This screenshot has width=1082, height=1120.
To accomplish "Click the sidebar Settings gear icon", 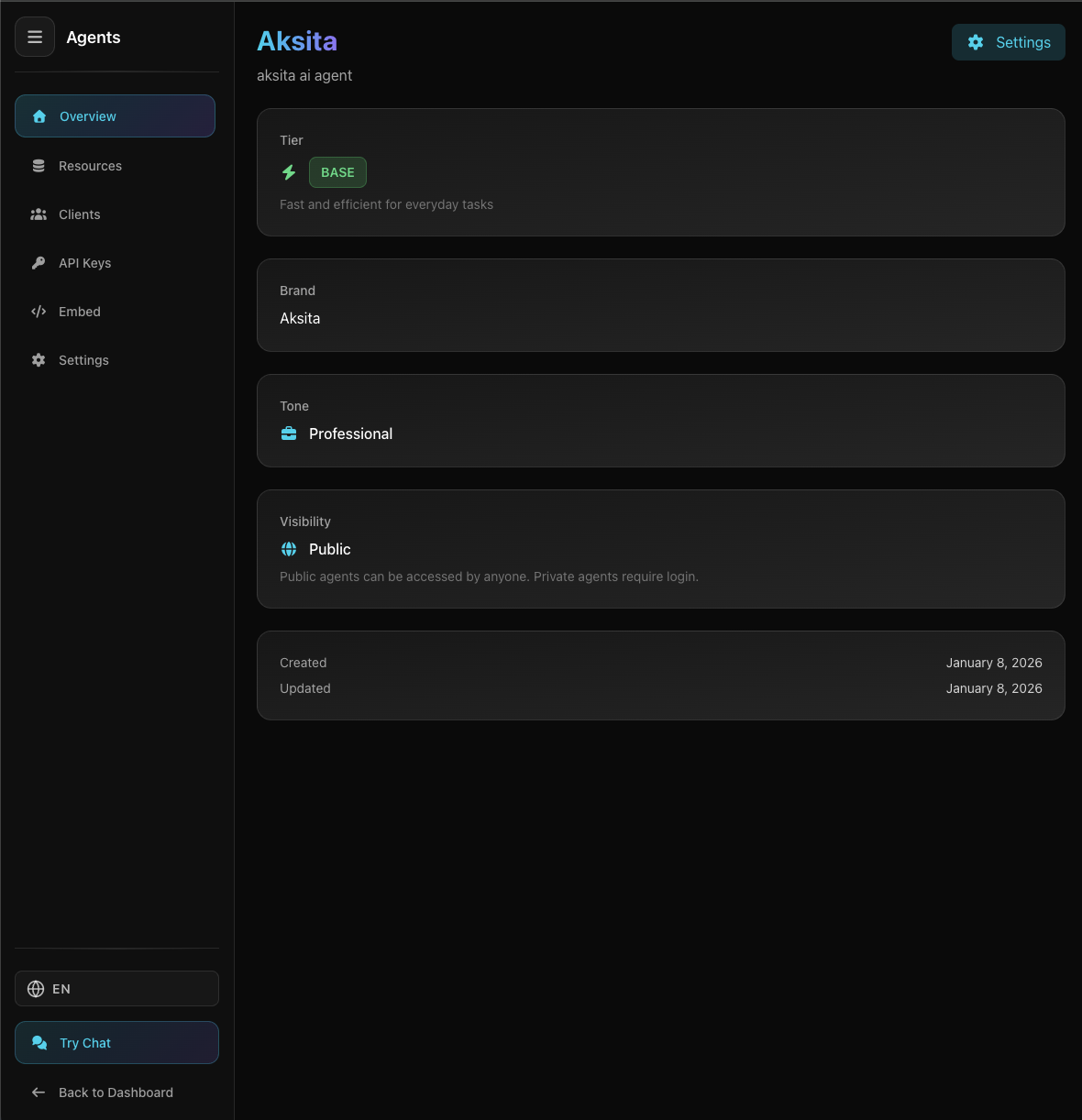I will (39, 360).
